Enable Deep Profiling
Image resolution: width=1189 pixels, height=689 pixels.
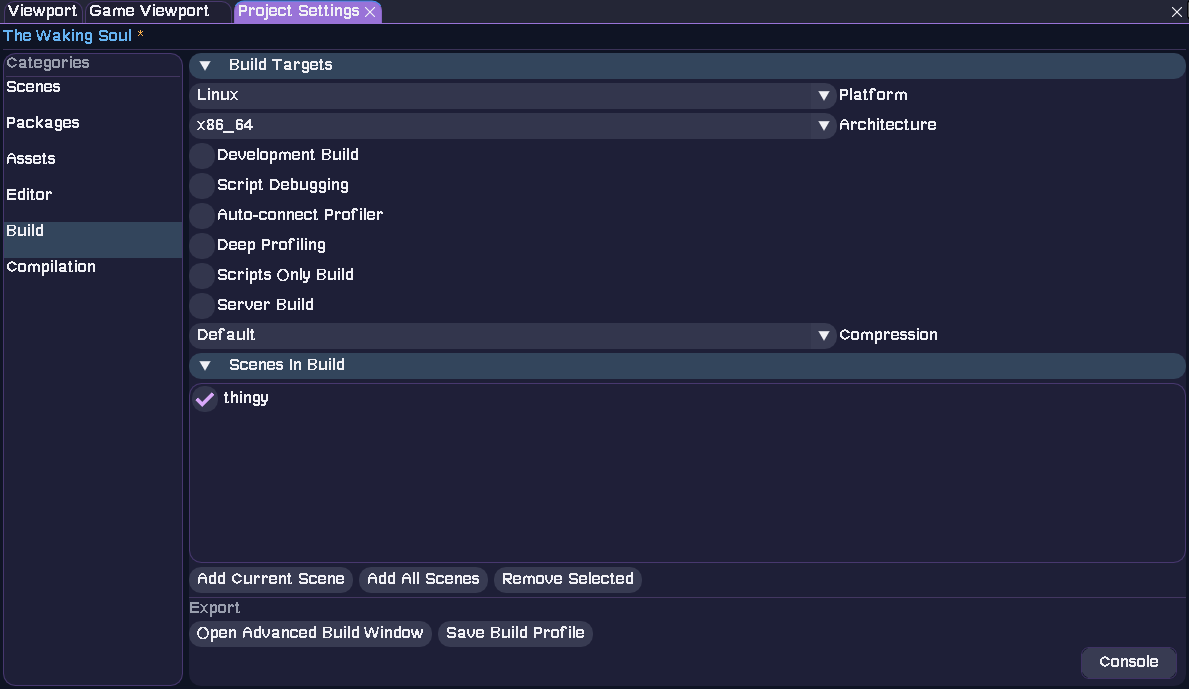201,245
